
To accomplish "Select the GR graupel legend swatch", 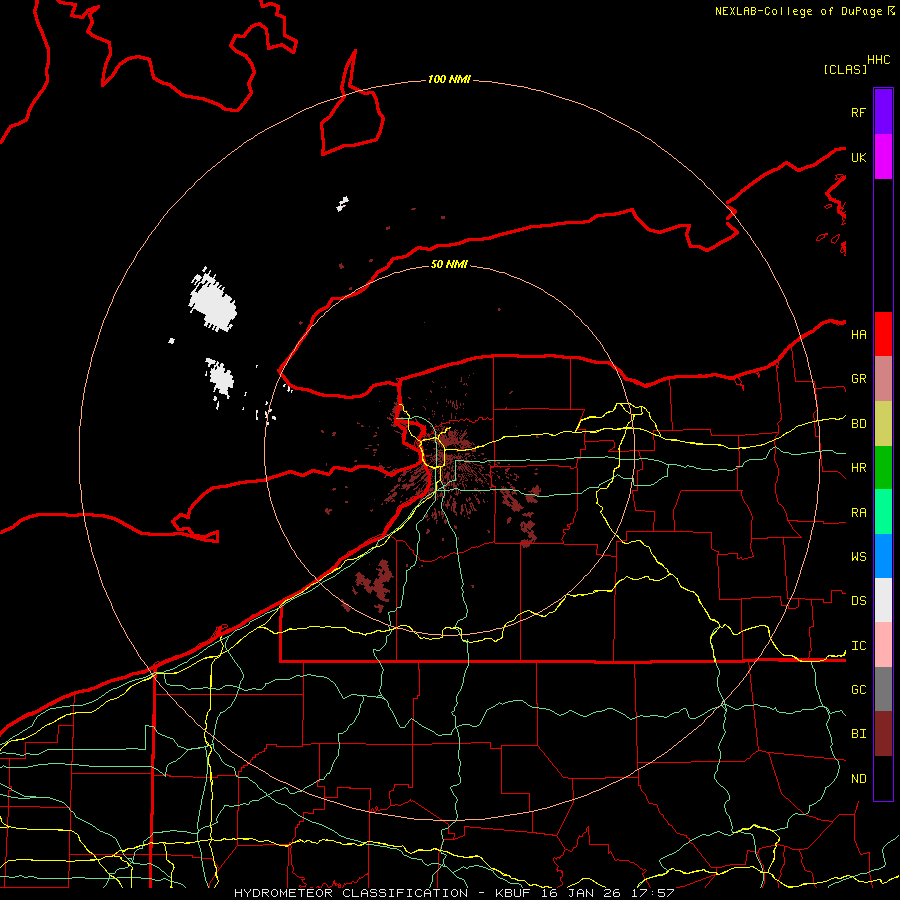I will click(x=883, y=379).
